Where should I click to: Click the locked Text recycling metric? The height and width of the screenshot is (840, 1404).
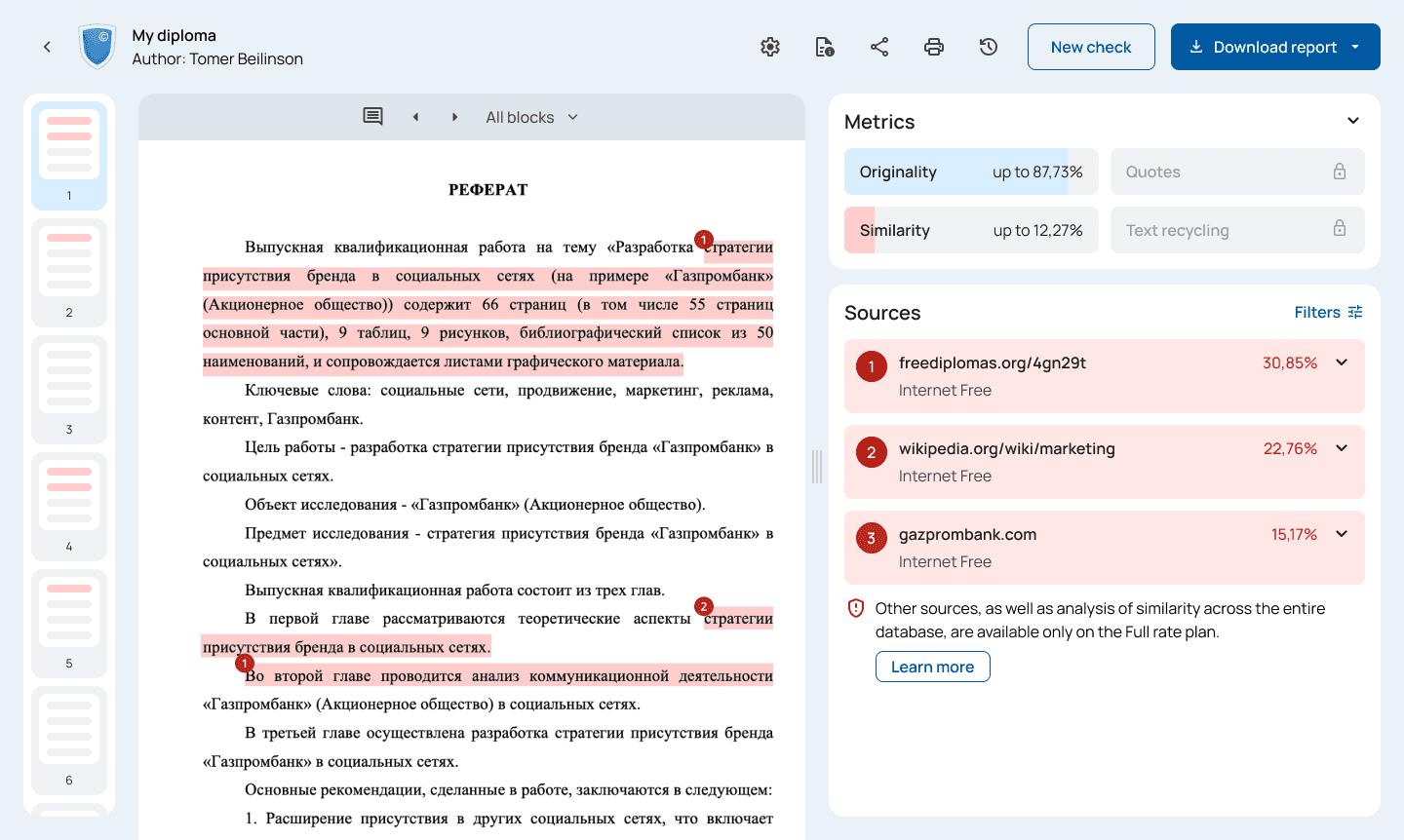pyautogui.click(x=1237, y=230)
